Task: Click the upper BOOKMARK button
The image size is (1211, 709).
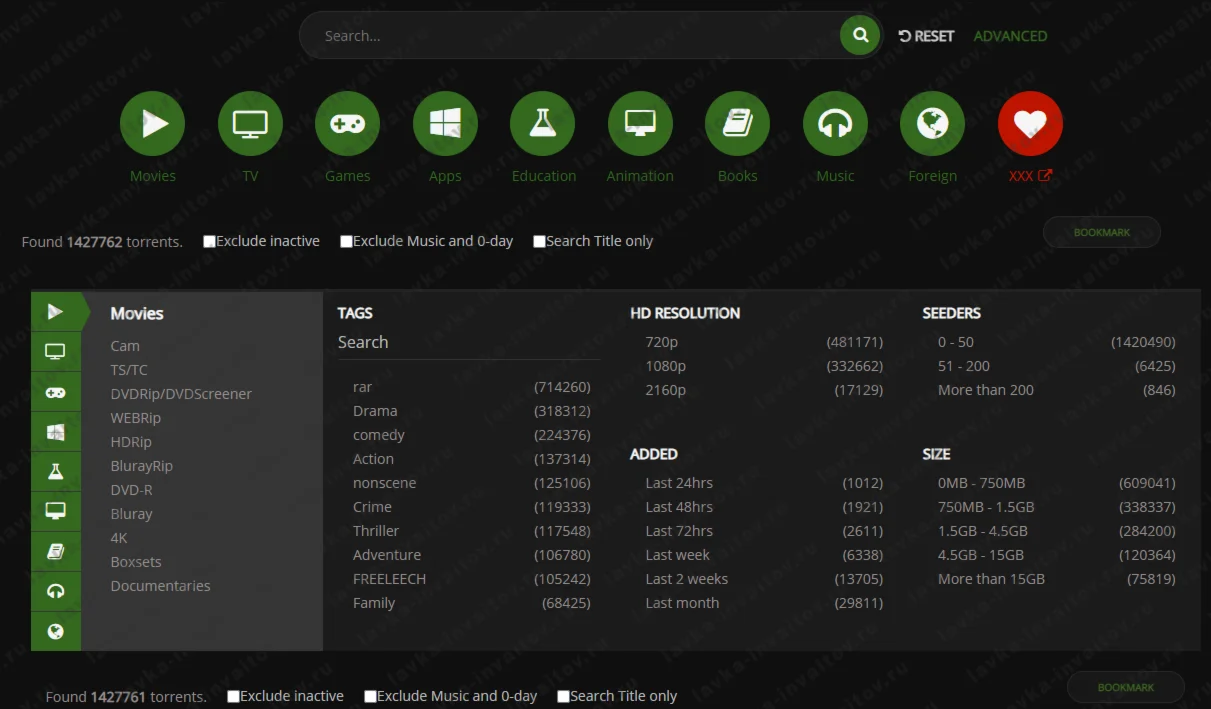Action: [1102, 232]
